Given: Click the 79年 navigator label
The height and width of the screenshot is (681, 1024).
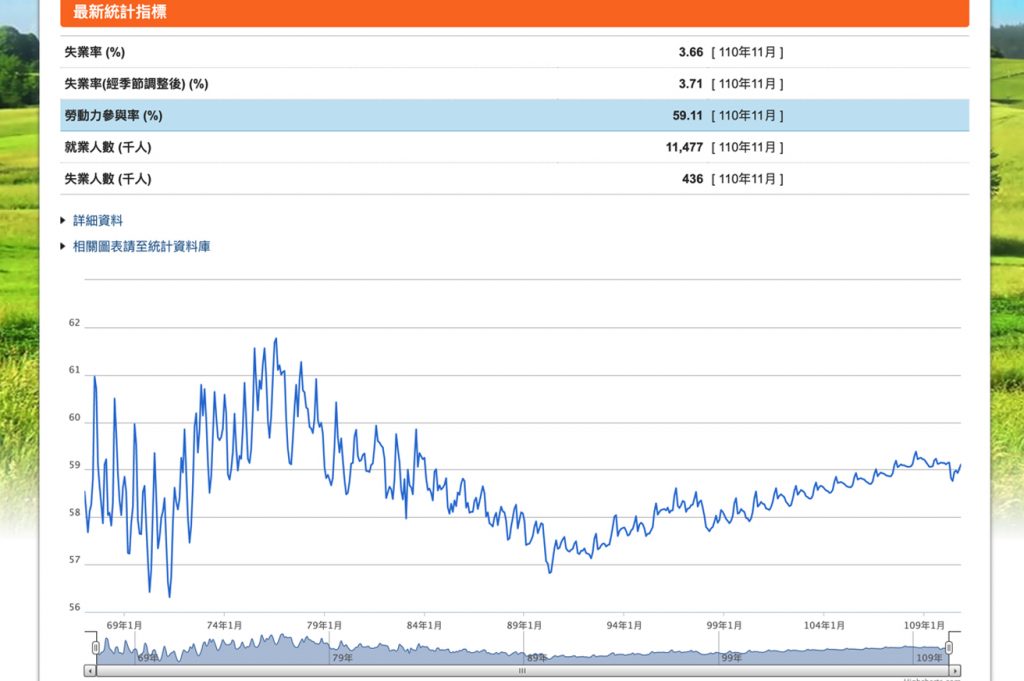Looking at the screenshot, I should click(x=342, y=657).
